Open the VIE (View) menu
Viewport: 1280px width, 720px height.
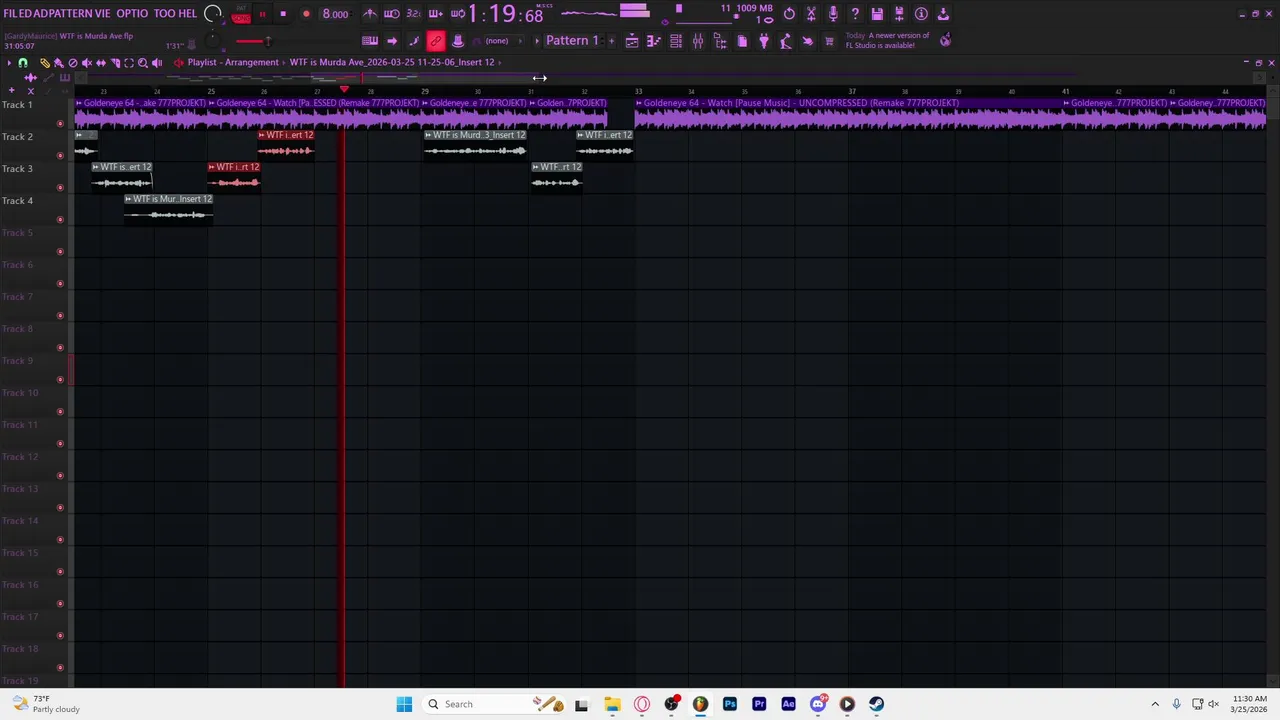click(103, 14)
